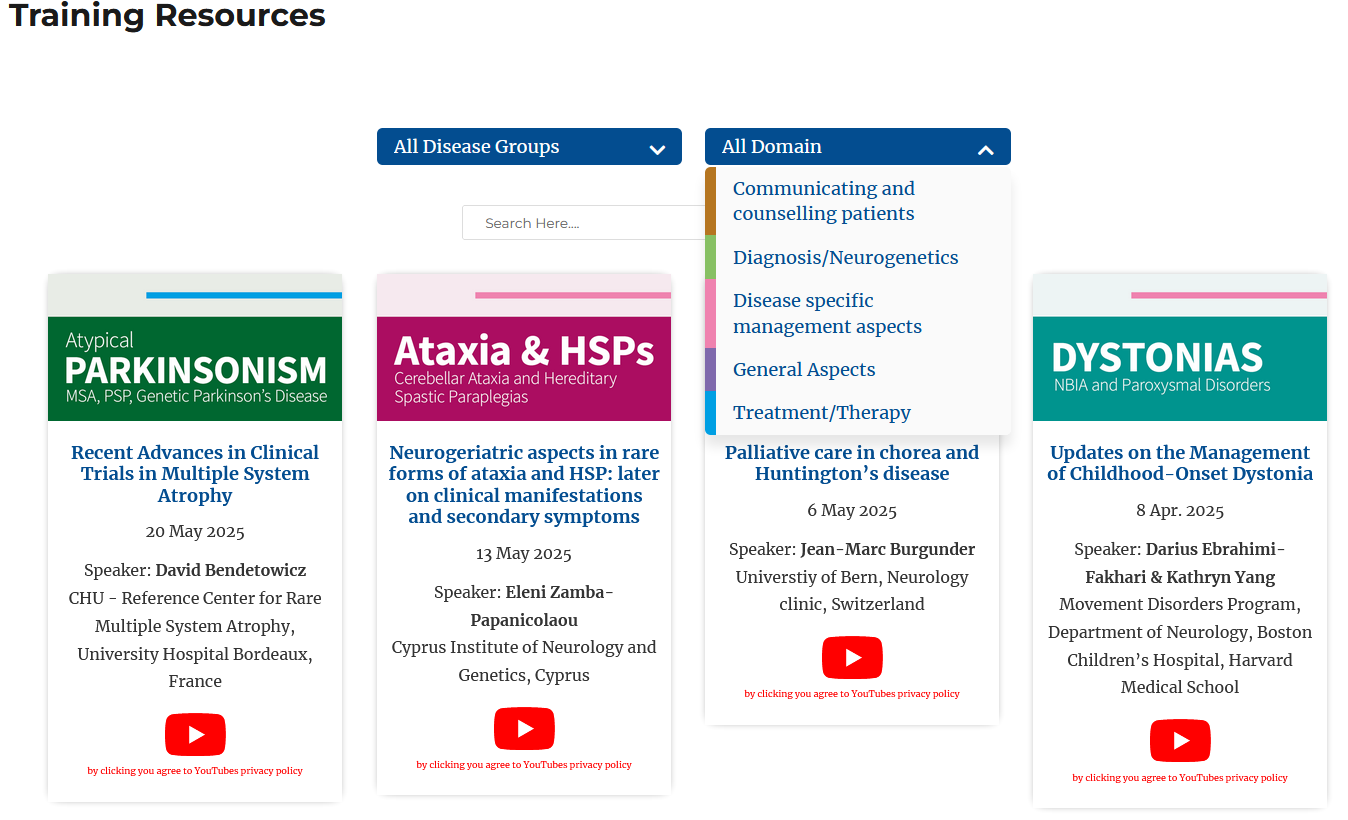Select Treatment/Therapy domain filter
Screen dimensions: 1348x820
(x=821, y=413)
